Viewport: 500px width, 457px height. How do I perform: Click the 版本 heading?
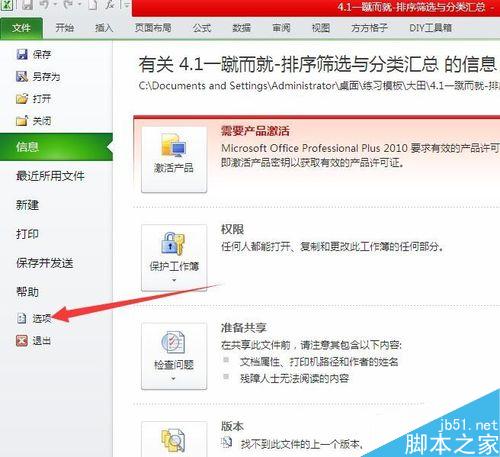click(232, 426)
